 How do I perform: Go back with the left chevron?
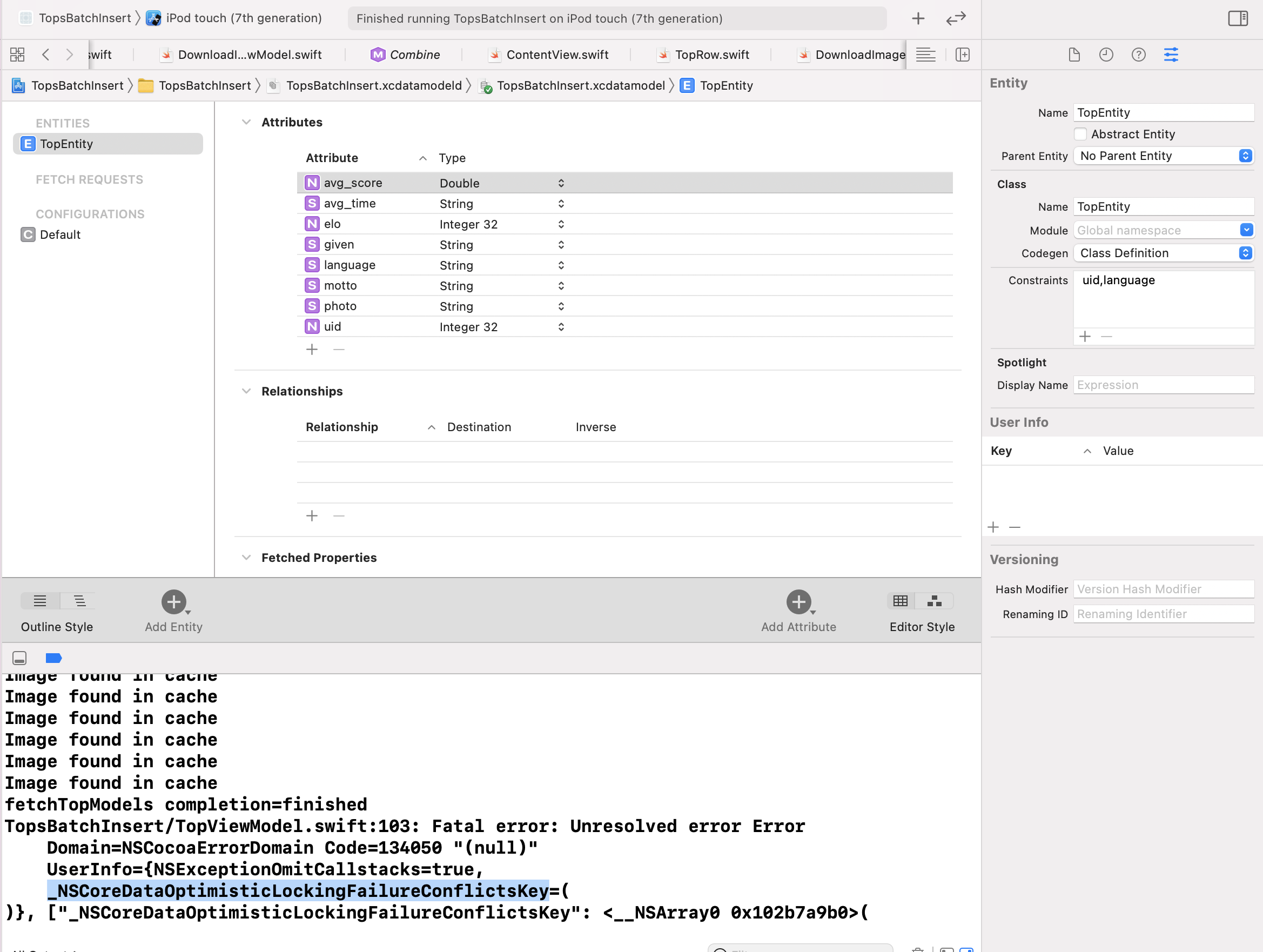46,55
